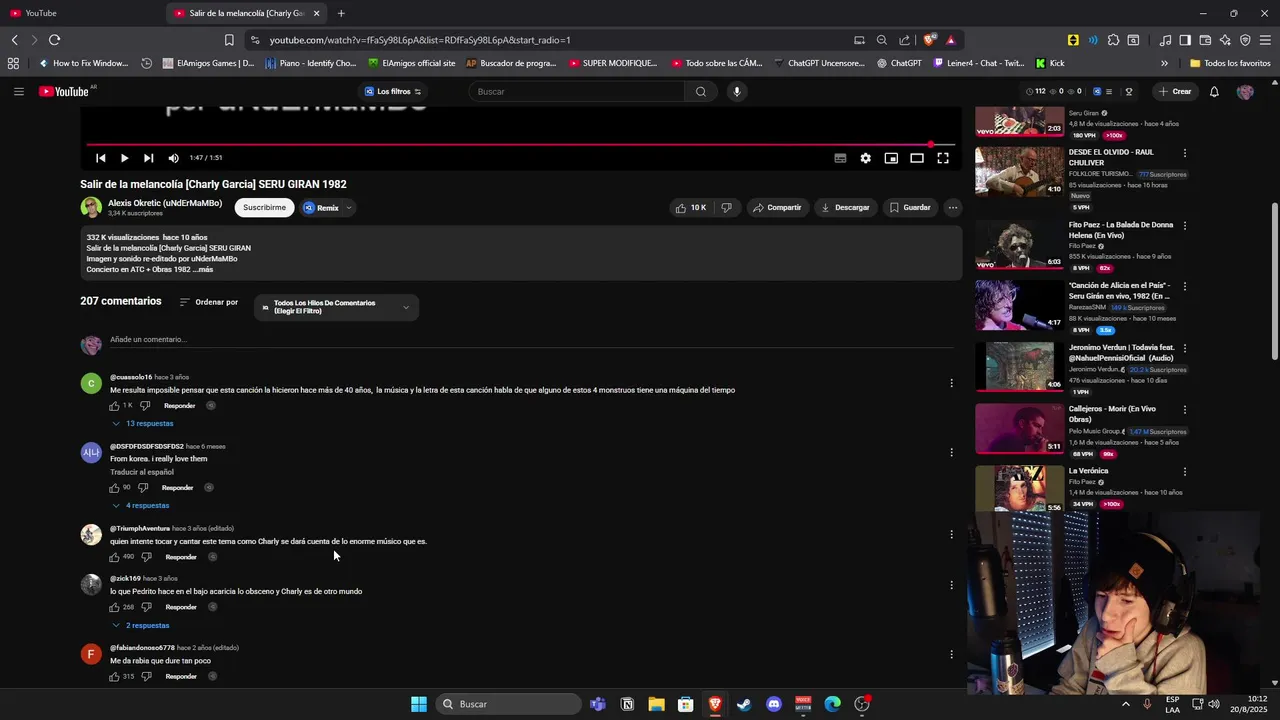Dislike the video

click(727, 207)
